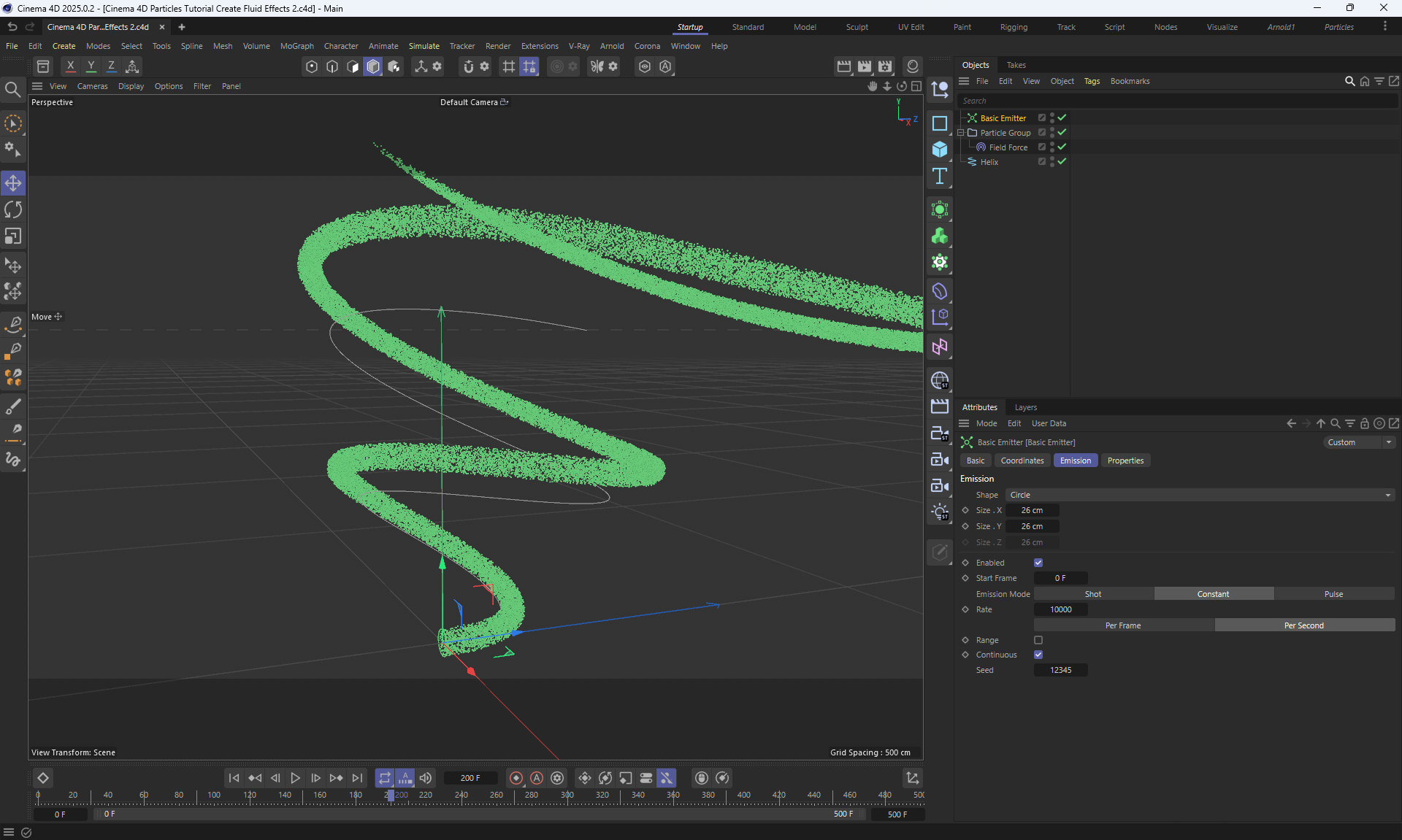1402x840 pixels.
Task: Select the Scale tool in left toolbar
Action: pos(13,236)
